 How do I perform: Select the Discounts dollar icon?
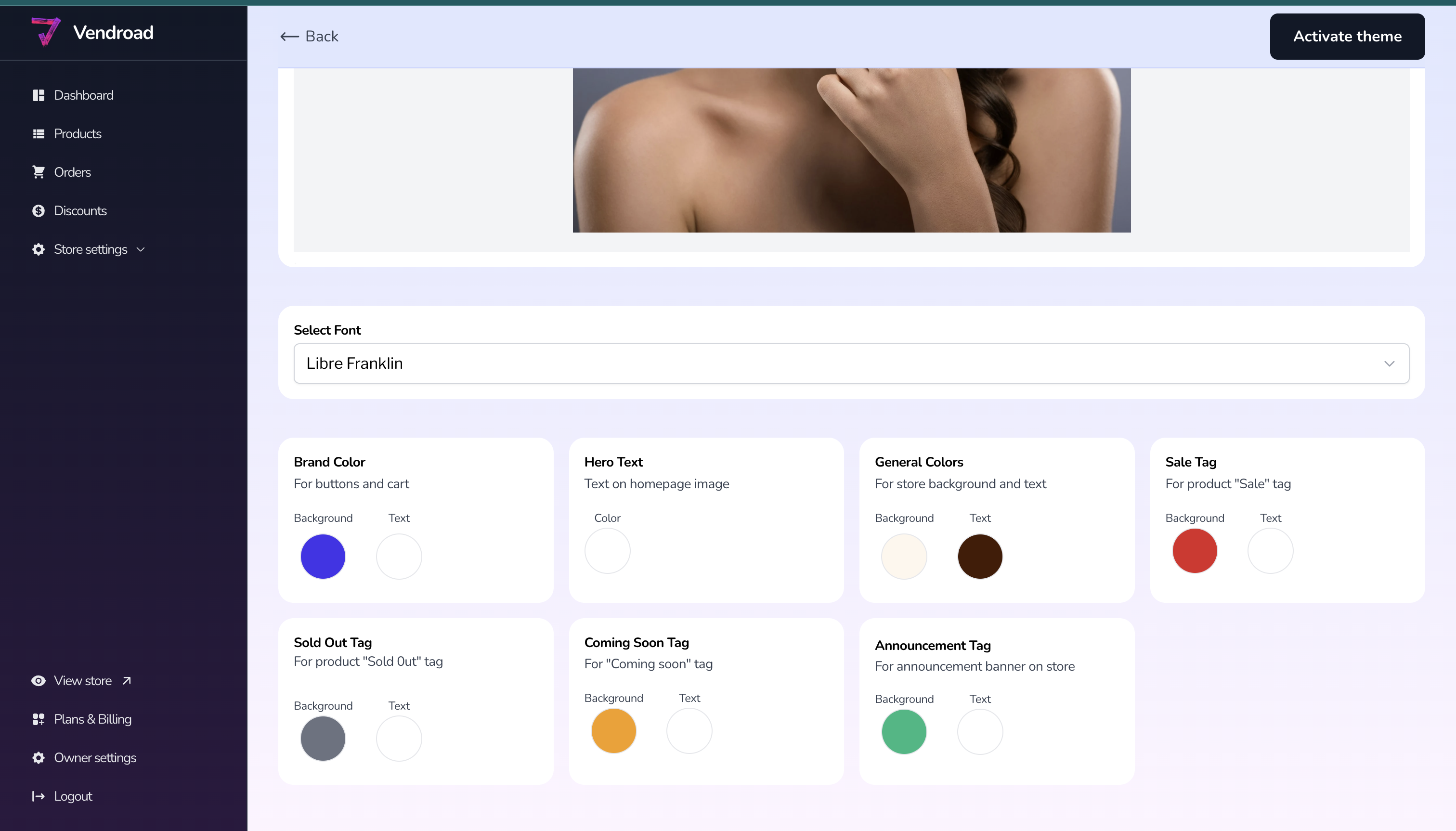(x=38, y=210)
